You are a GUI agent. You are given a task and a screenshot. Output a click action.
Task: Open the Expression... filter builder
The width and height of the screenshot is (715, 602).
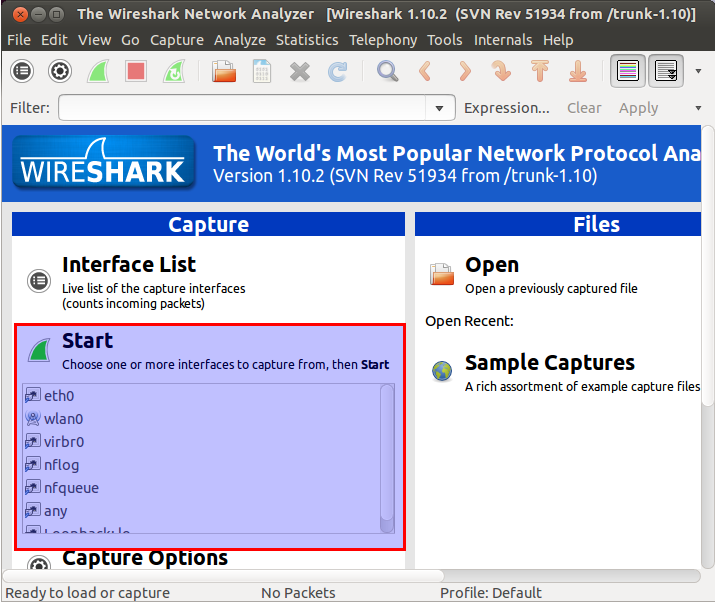(x=507, y=108)
